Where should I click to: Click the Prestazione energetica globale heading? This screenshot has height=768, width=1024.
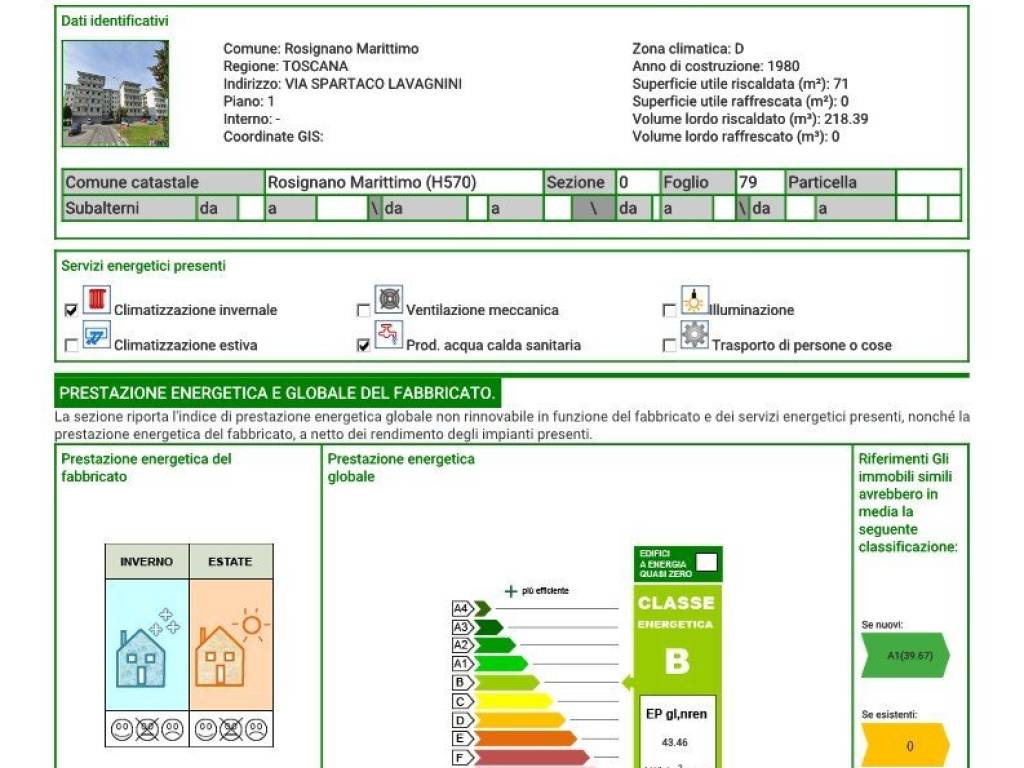pos(401,468)
